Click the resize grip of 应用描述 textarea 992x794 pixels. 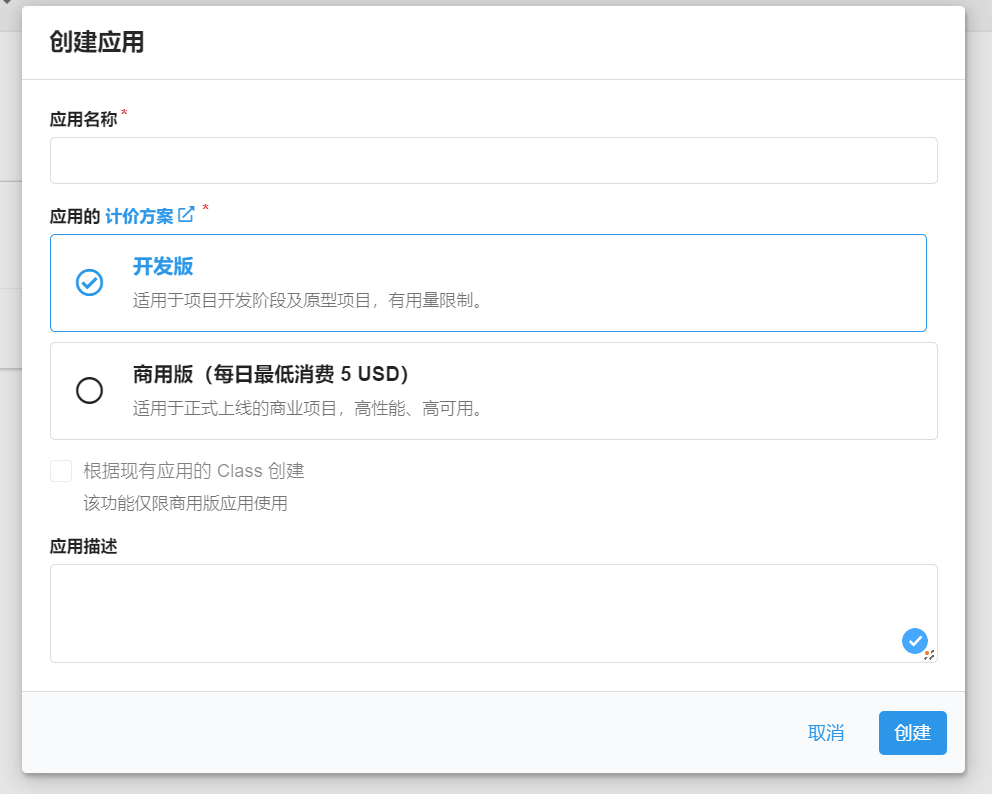[929, 655]
